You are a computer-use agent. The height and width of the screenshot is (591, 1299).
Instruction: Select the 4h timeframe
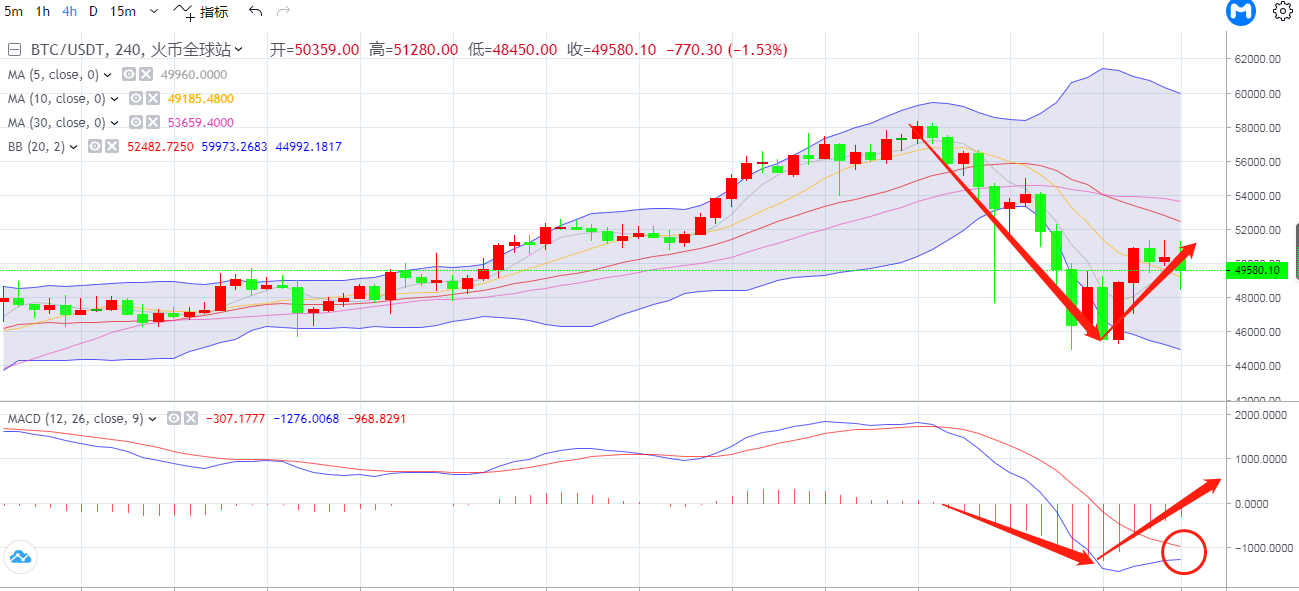pyautogui.click(x=69, y=11)
